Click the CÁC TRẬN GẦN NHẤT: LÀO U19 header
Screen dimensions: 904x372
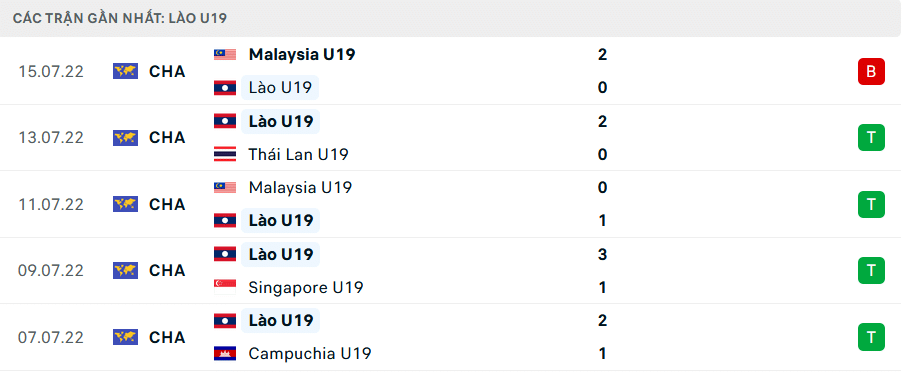[x=120, y=18]
